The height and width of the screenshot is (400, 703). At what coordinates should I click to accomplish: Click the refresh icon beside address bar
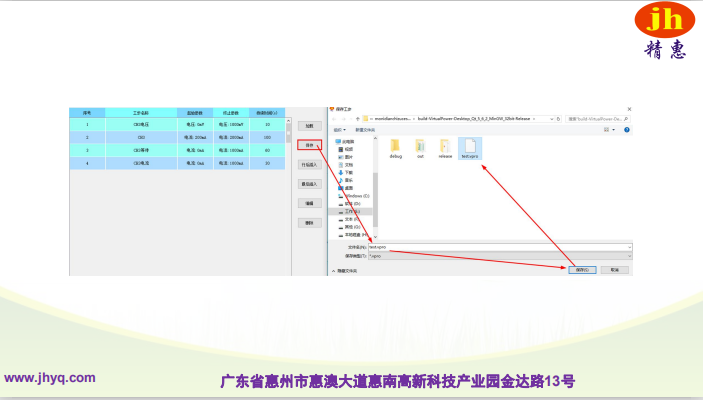pyautogui.click(x=560, y=118)
